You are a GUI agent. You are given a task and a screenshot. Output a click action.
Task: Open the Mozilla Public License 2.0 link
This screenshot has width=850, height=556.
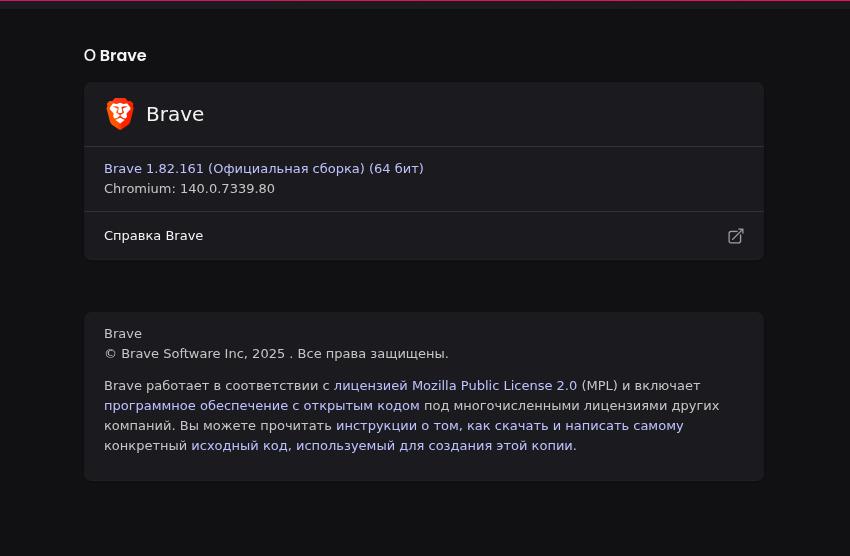(x=455, y=385)
